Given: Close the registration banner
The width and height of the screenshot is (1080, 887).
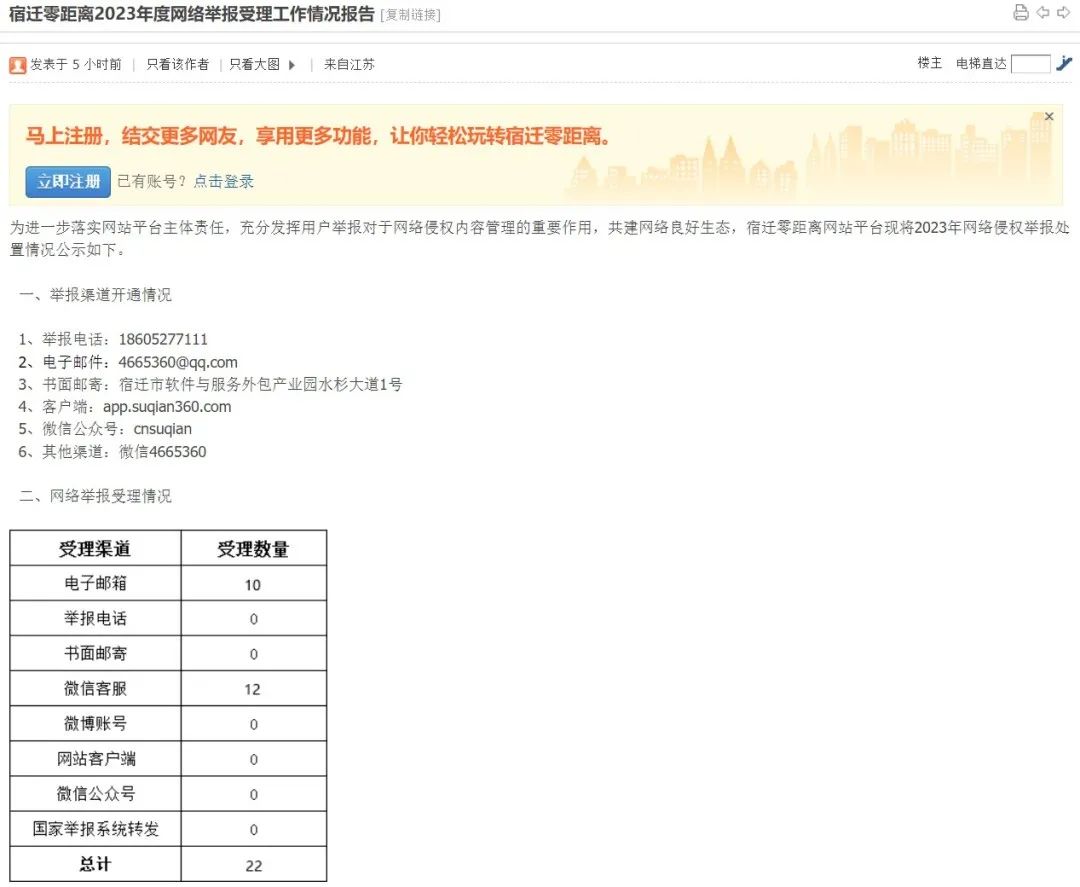Looking at the screenshot, I should [1049, 117].
